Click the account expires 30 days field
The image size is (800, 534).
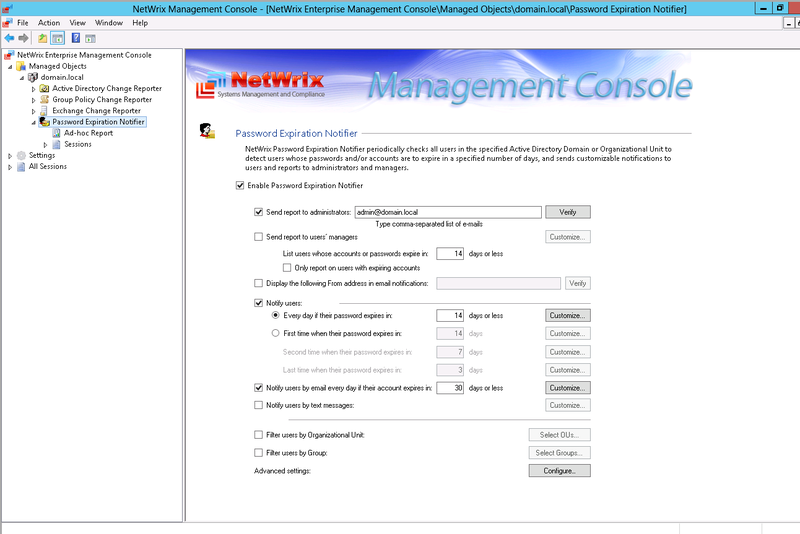click(x=450, y=388)
